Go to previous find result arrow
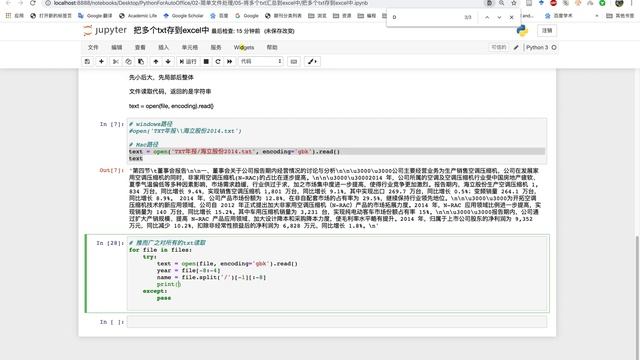 point(487,17)
